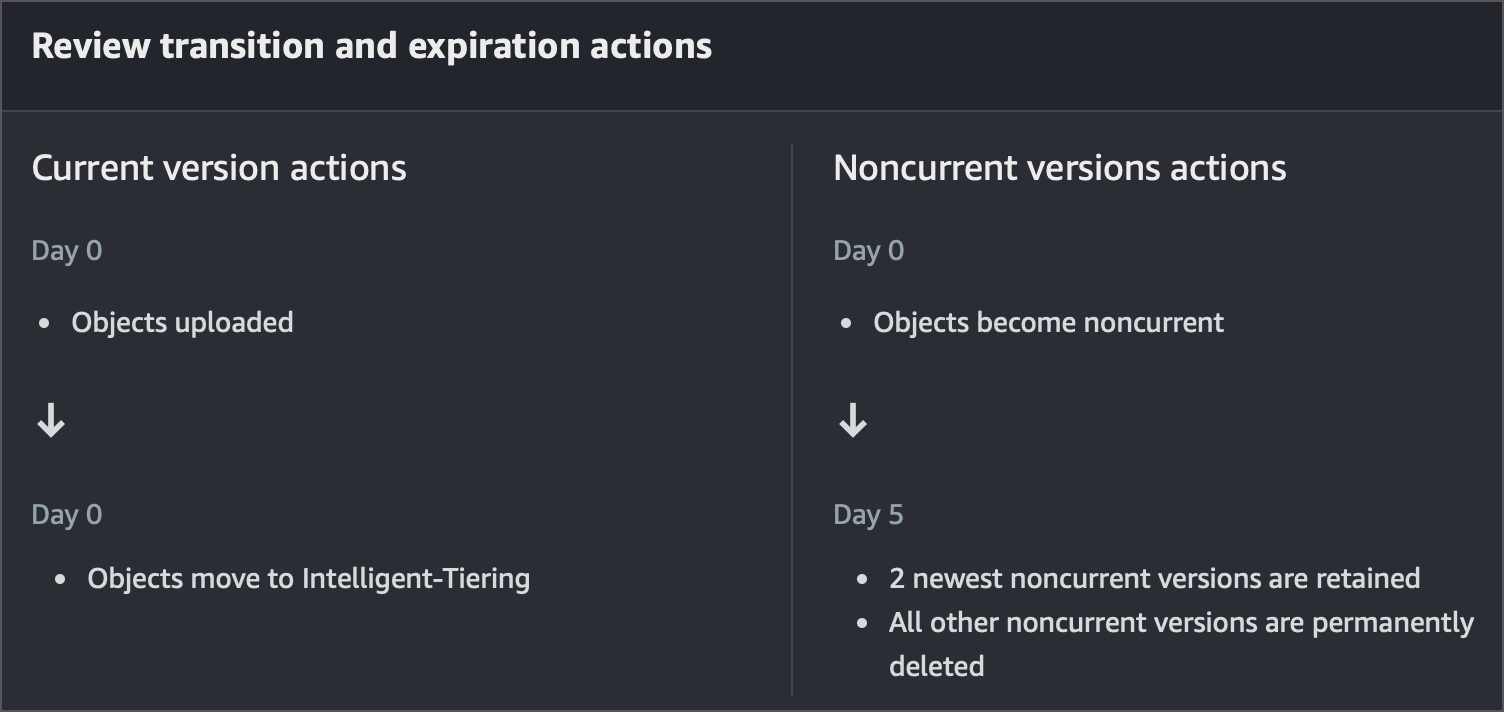
Task: Click the bullet dot before Objects become noncurrent
Action: point(846,324)
